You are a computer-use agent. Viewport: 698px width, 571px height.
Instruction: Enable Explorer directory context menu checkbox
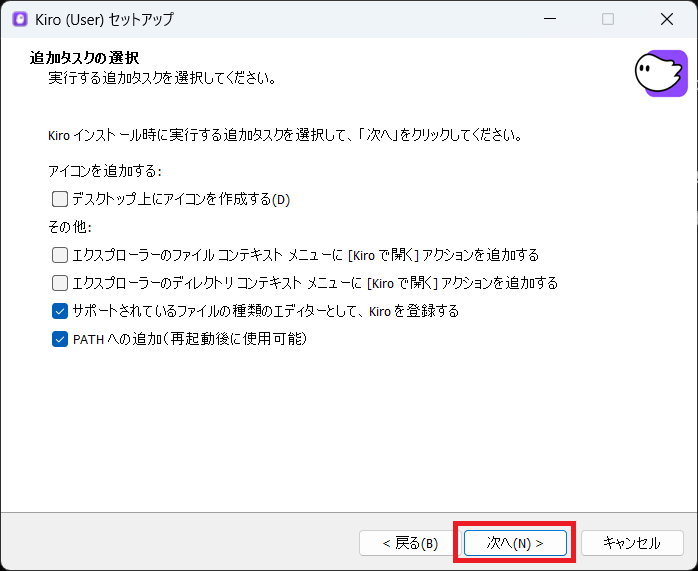point(60,283)
